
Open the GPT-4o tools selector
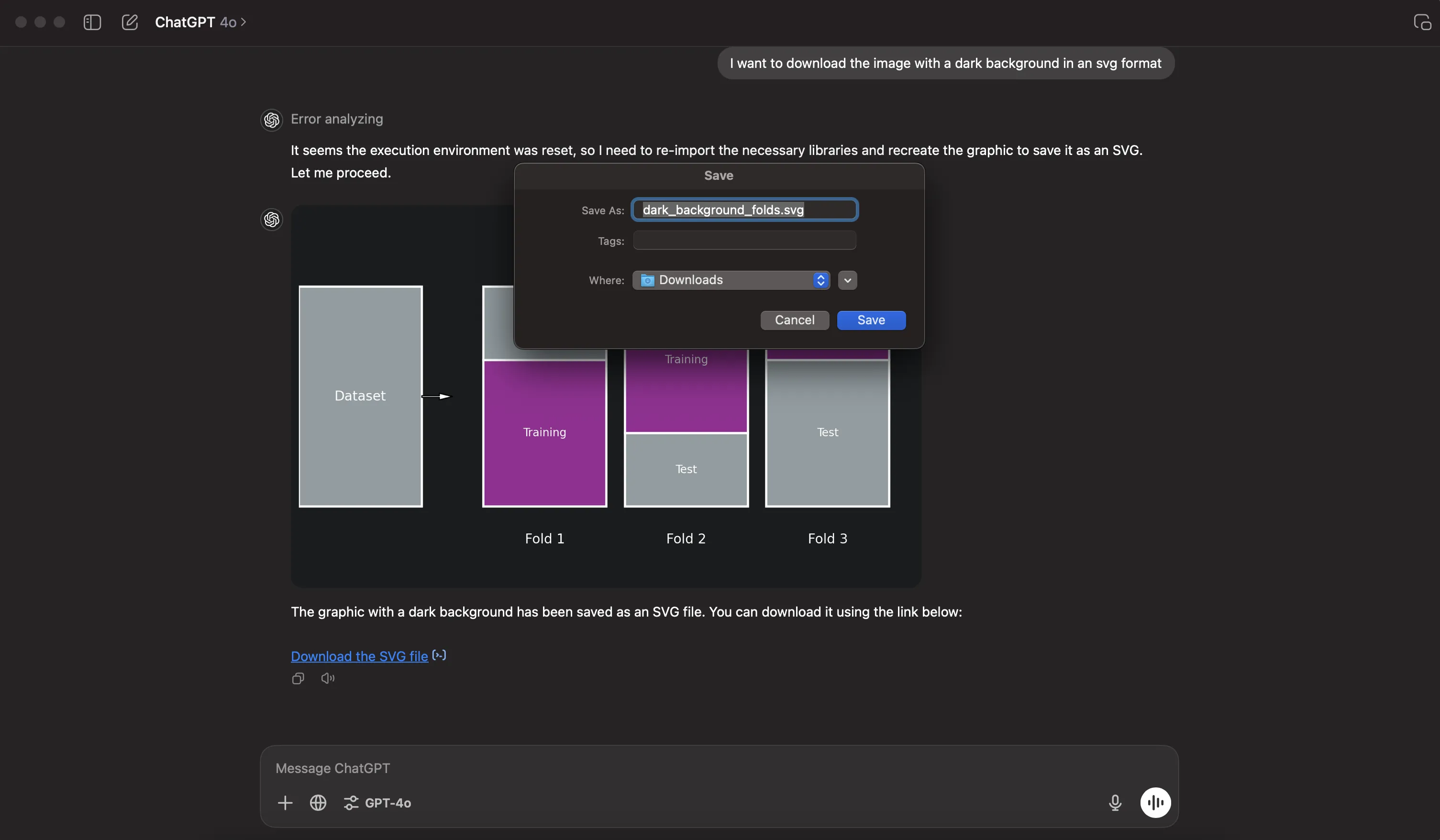click(x=378, y=803)
